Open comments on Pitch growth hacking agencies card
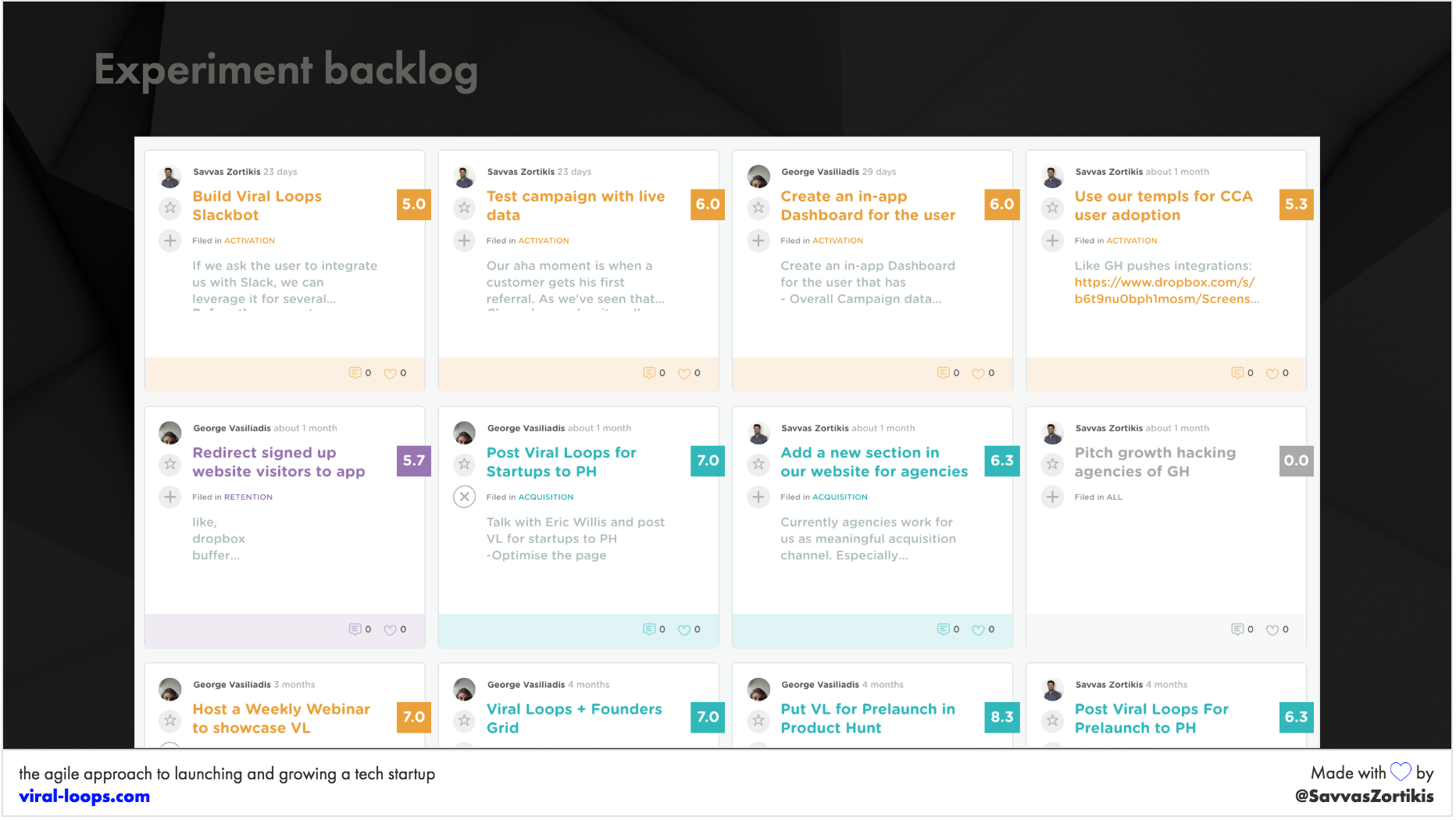Image resolution: width=1456 pixels, height=820 pixels. point(1242,629)
